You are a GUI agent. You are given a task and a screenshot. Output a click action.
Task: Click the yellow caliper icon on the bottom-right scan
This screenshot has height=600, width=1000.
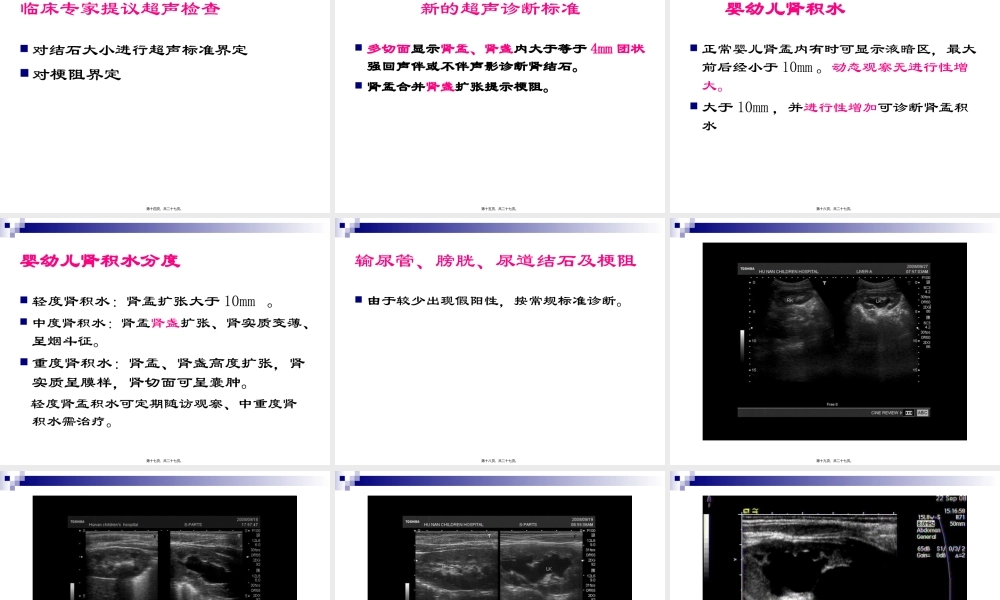pos(755,510)
